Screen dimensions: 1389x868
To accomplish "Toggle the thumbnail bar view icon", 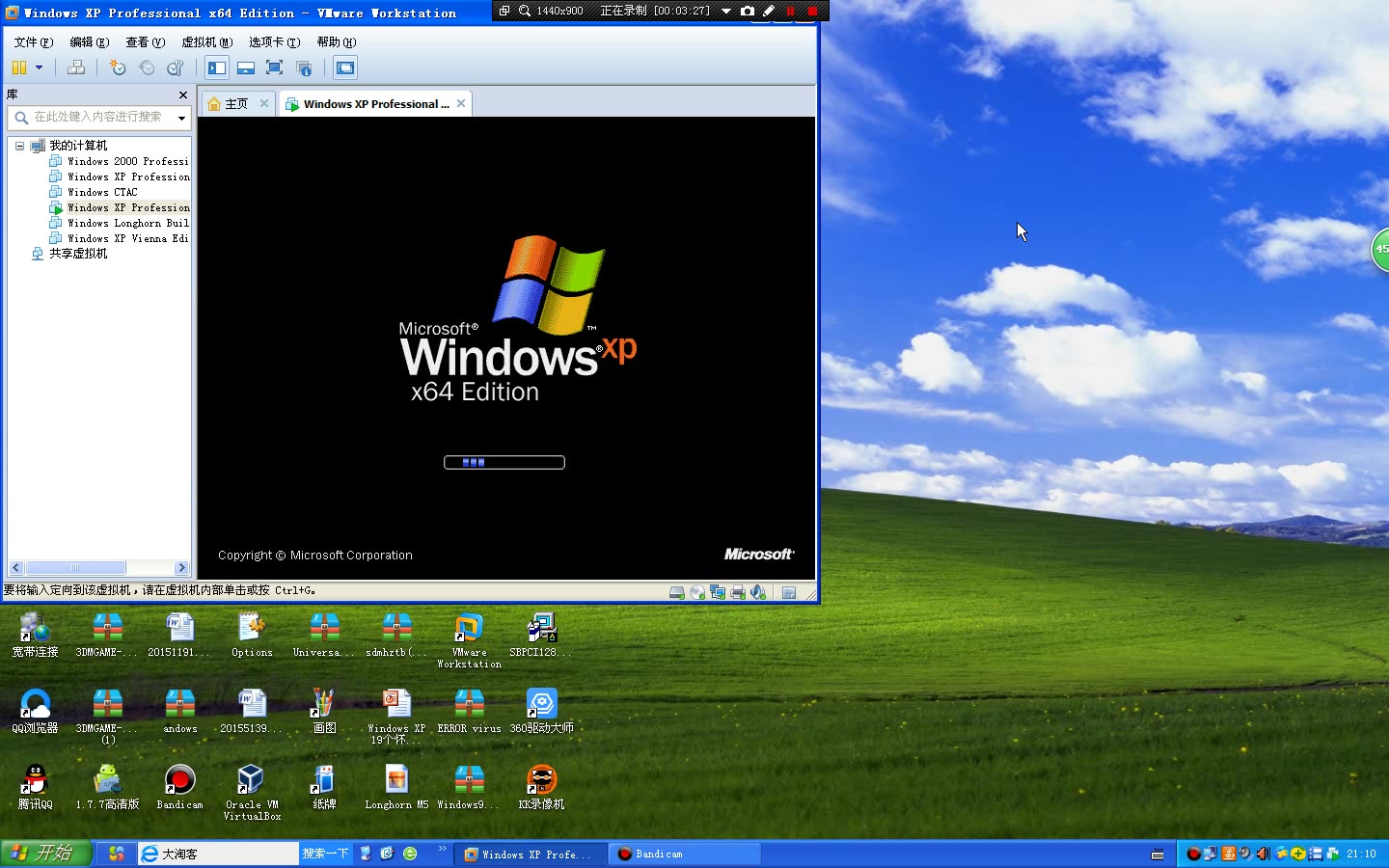I will point(246,68).
